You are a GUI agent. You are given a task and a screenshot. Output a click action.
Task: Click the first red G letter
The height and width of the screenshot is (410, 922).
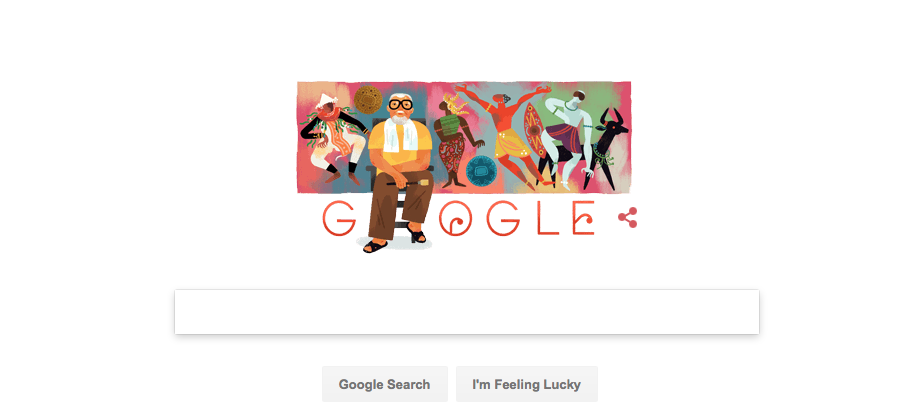[339, 218]
